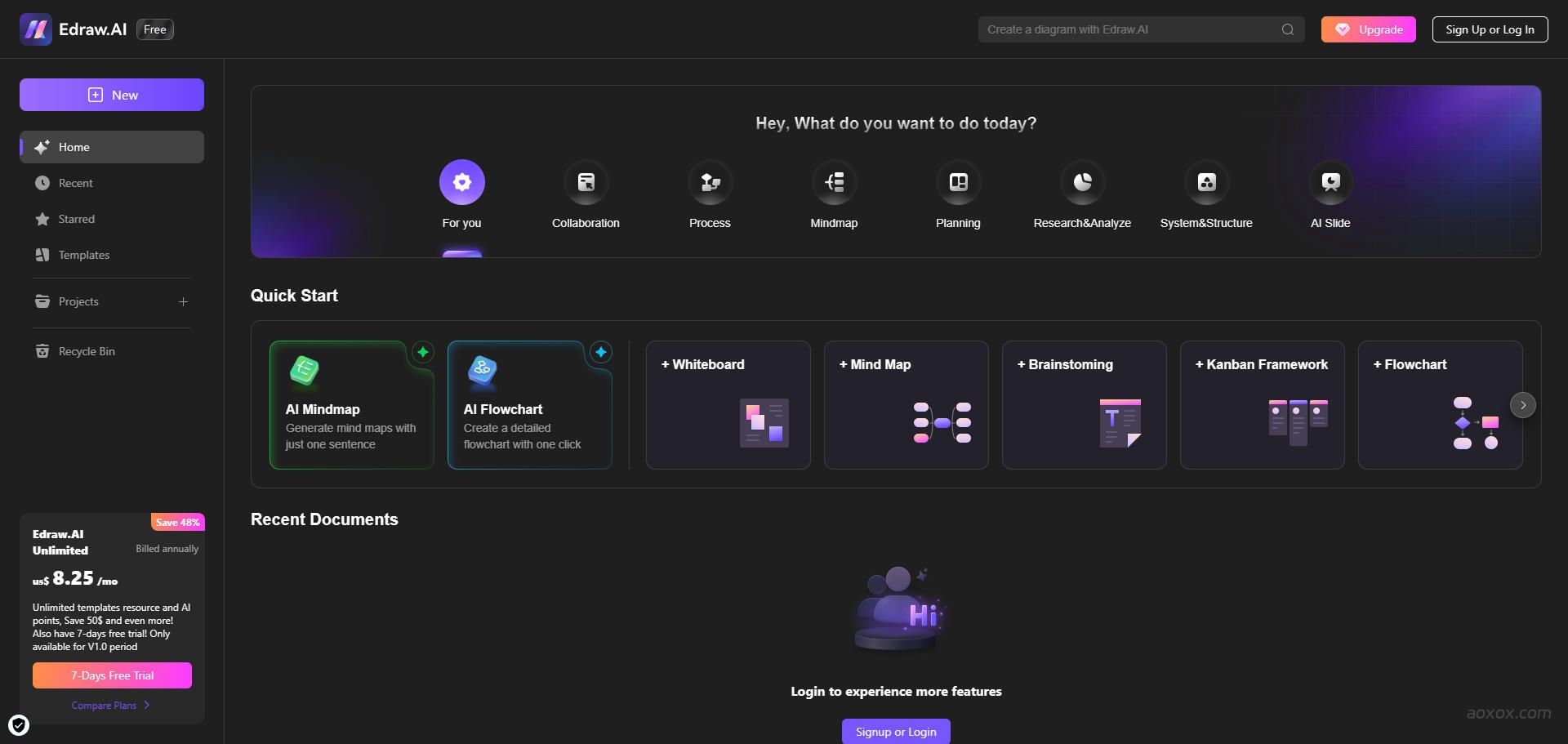Click the Starred star icon
Viewport: 1568px width, 744px height.
pyautogui.click(x=42, y=219)
